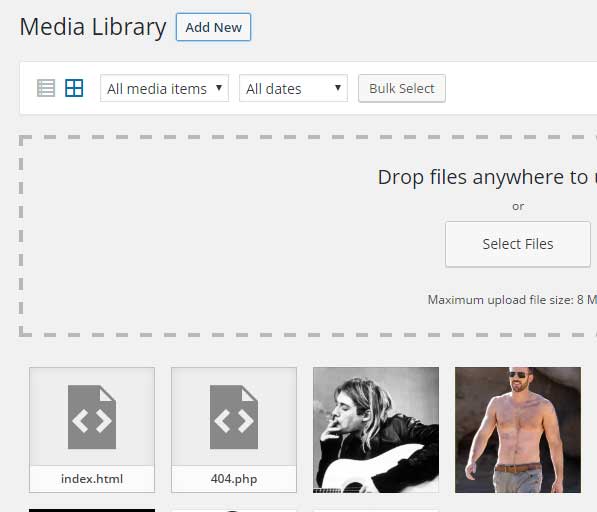Click the arrow on All dates filter
Screen dimensions: 597x512
pos(337,88)
